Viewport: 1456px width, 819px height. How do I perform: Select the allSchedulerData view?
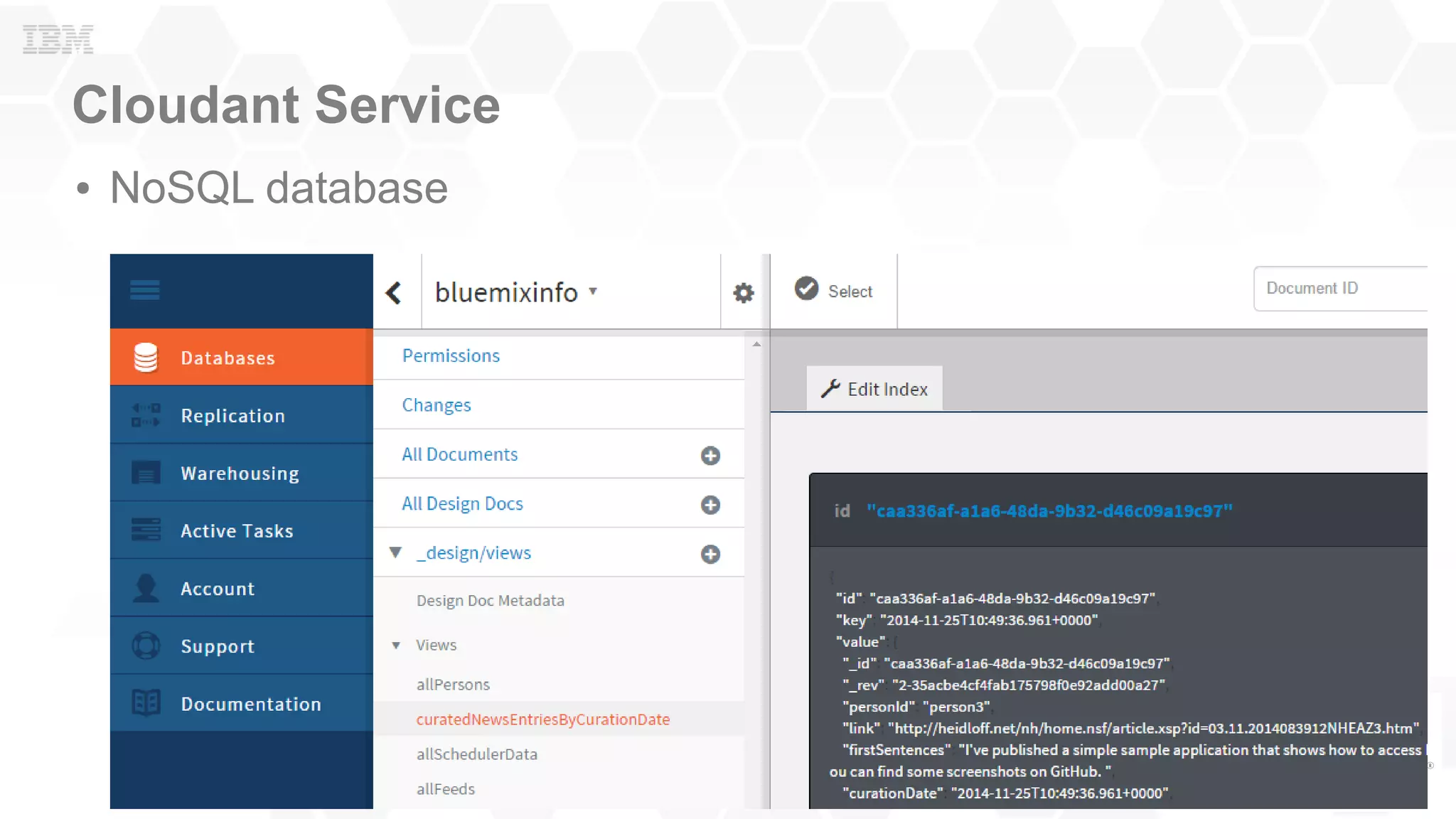pyautogui.click(x=477, y=754)
